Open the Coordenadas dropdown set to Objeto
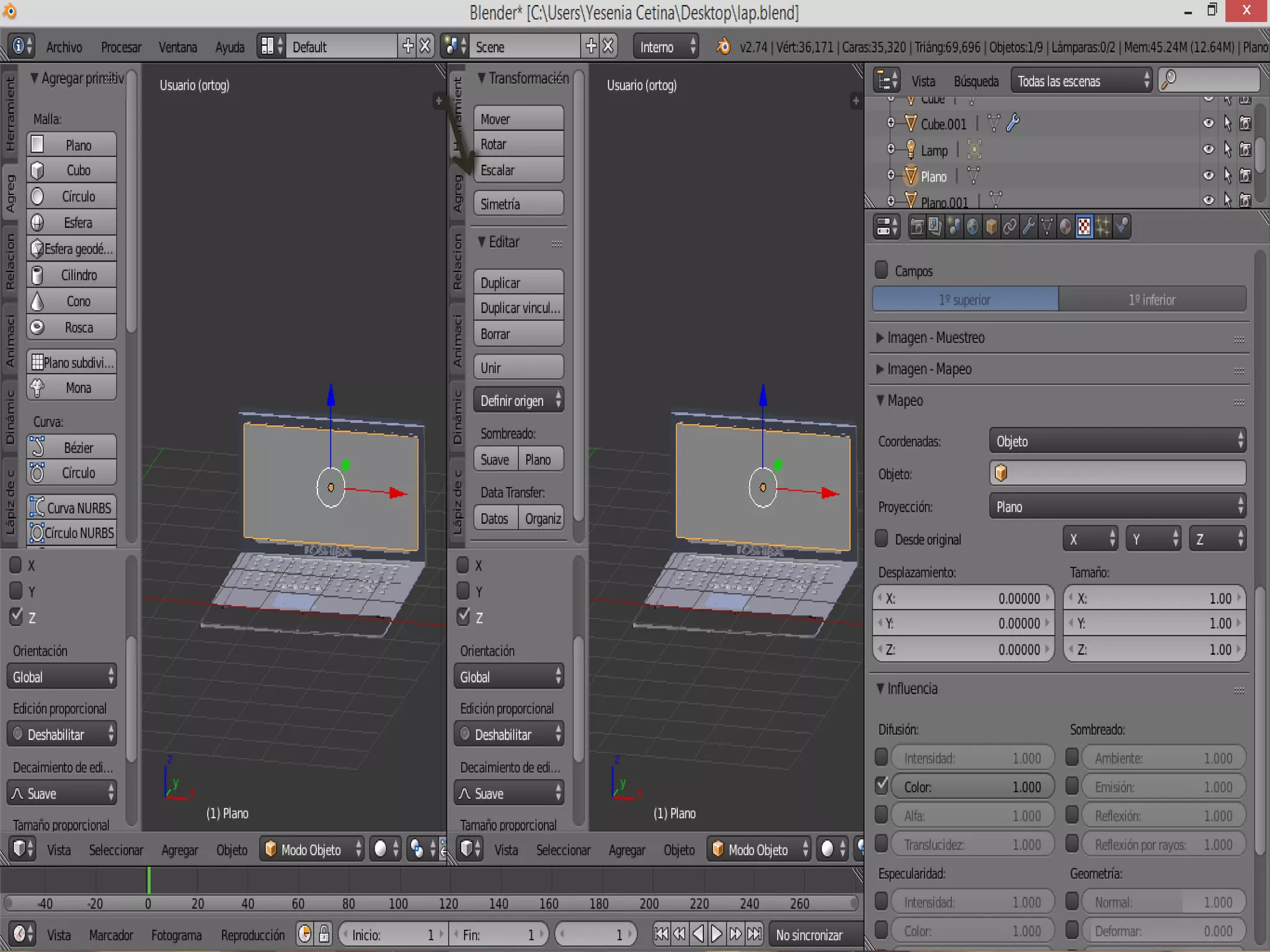This screenshot has height=952, width=1270. (x=1117, y=441)
